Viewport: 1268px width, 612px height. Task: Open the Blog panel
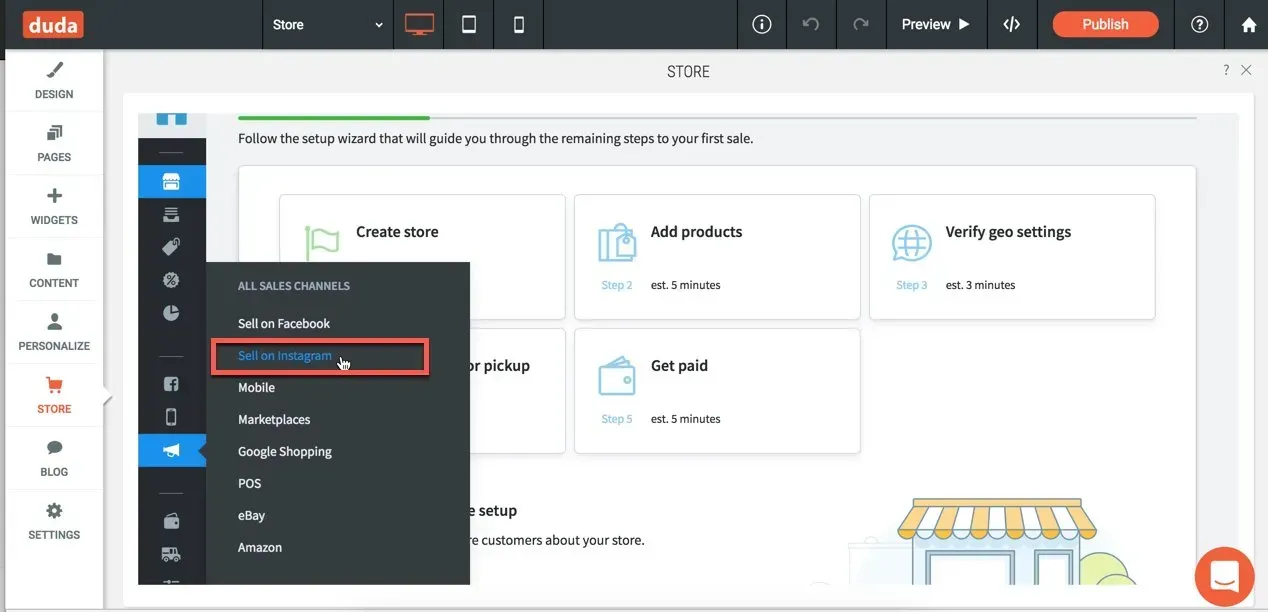54,459
